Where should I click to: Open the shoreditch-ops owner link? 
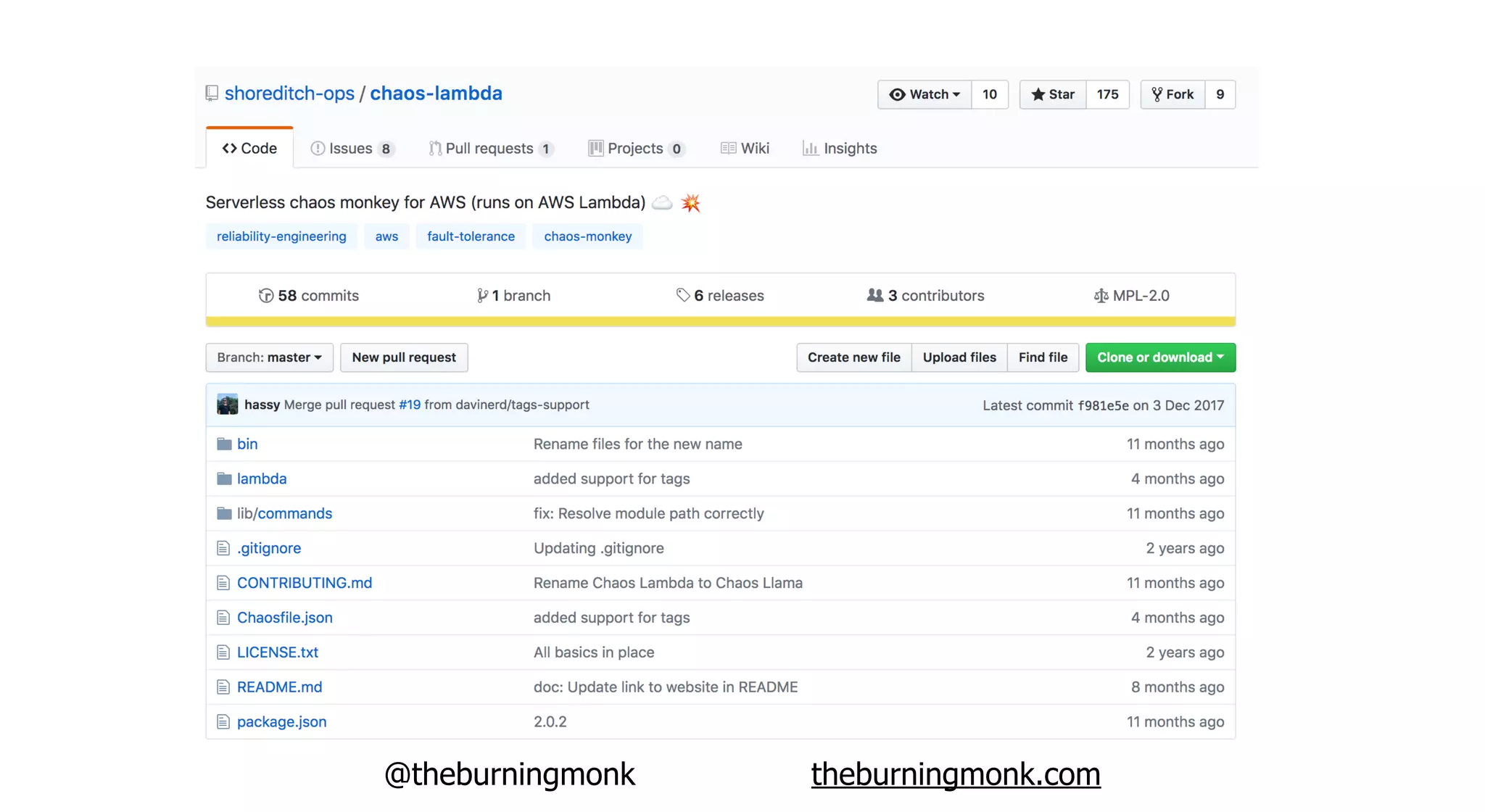(289, 94)
